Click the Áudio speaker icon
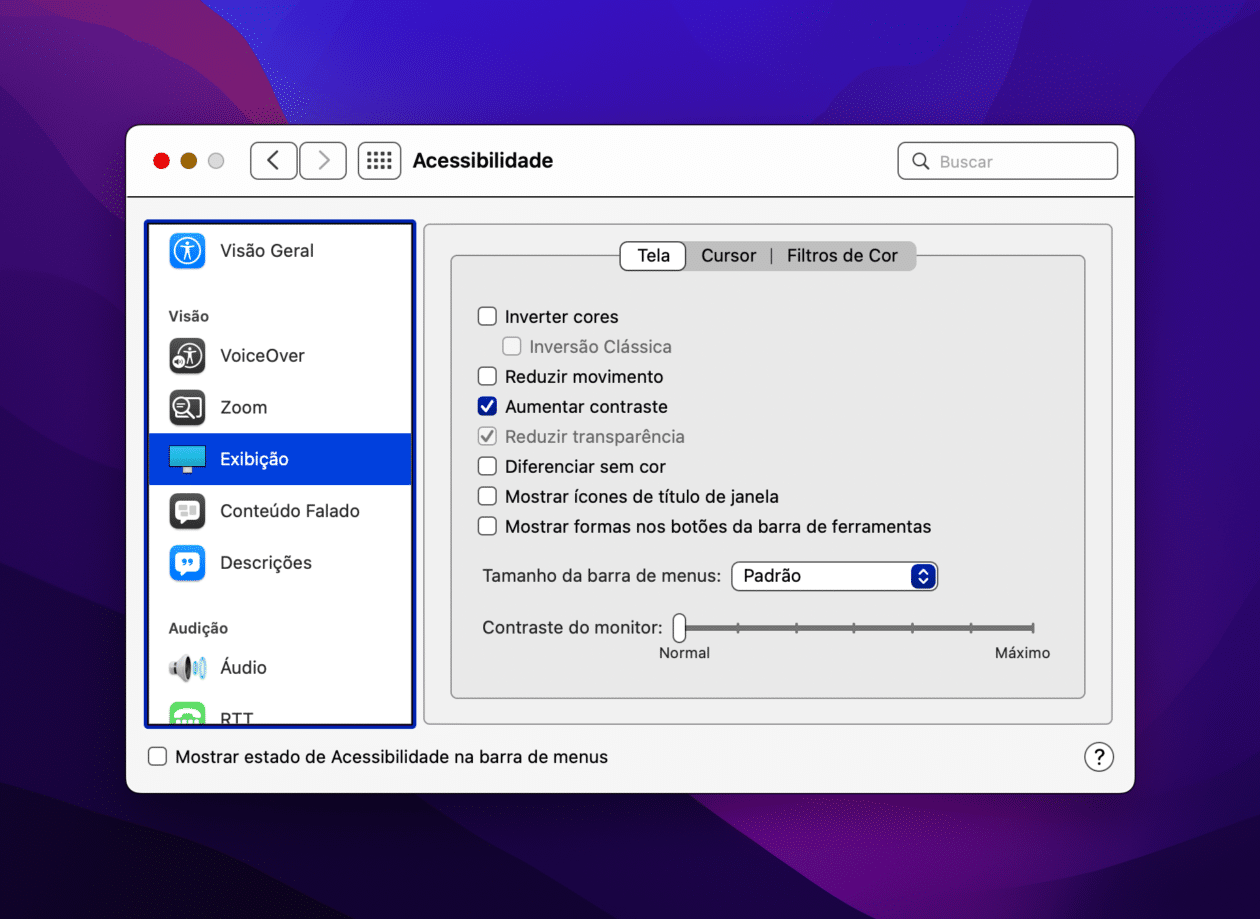The width and height of the screenshot is (1260, 919). (x=186, y=667)
